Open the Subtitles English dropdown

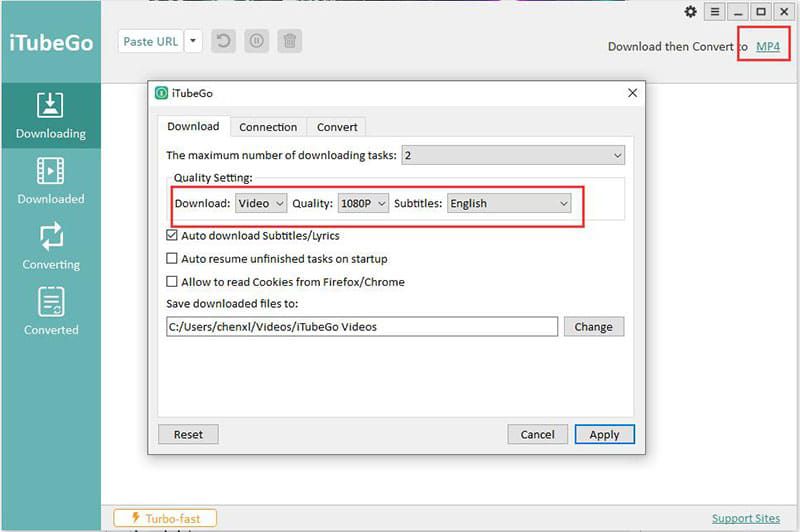[x=509, y=204]
